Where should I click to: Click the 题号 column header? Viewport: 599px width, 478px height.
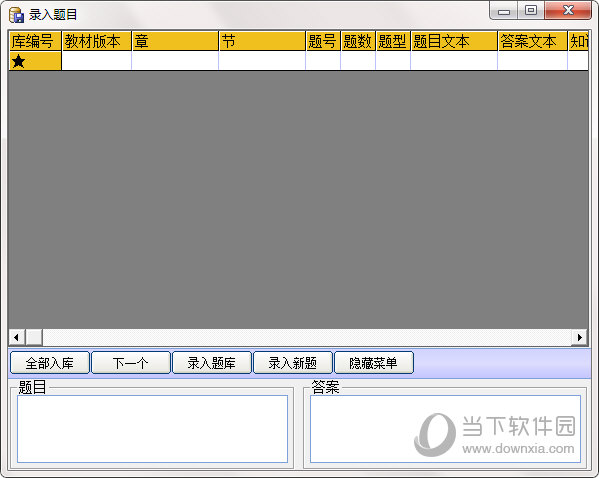click(x=323, y=41)
